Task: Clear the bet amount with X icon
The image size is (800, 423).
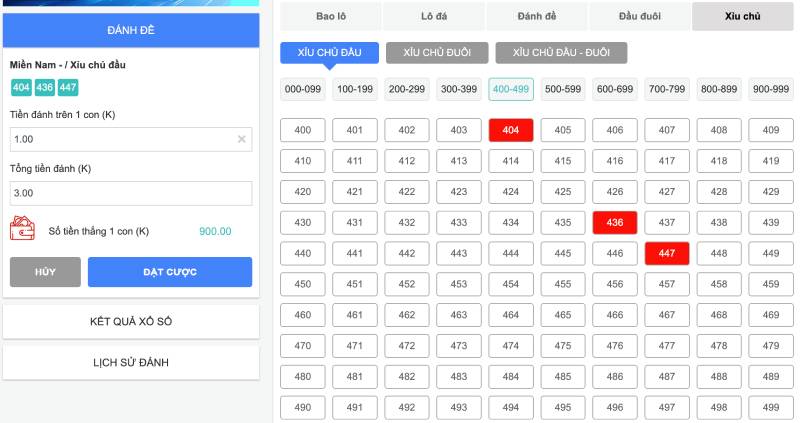Action: point(241,139)
